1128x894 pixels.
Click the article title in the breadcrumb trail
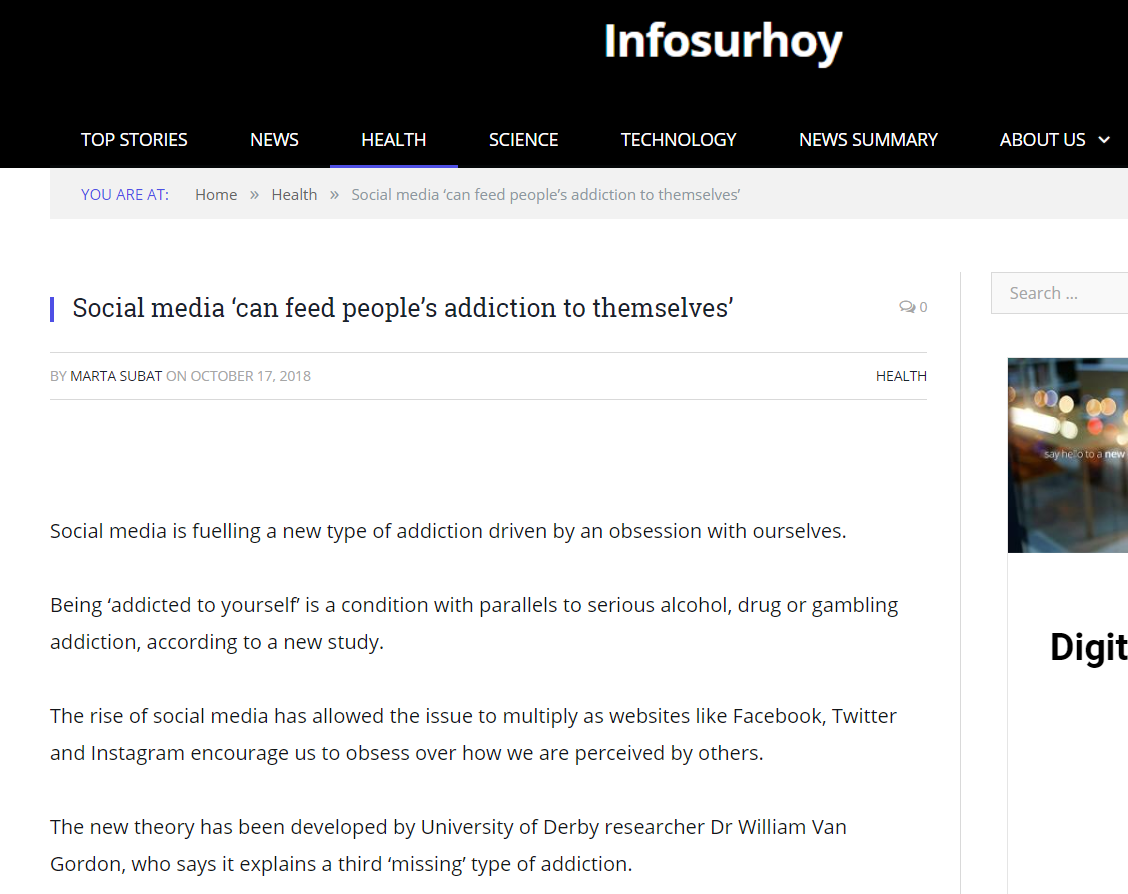[x=545, y=195]
